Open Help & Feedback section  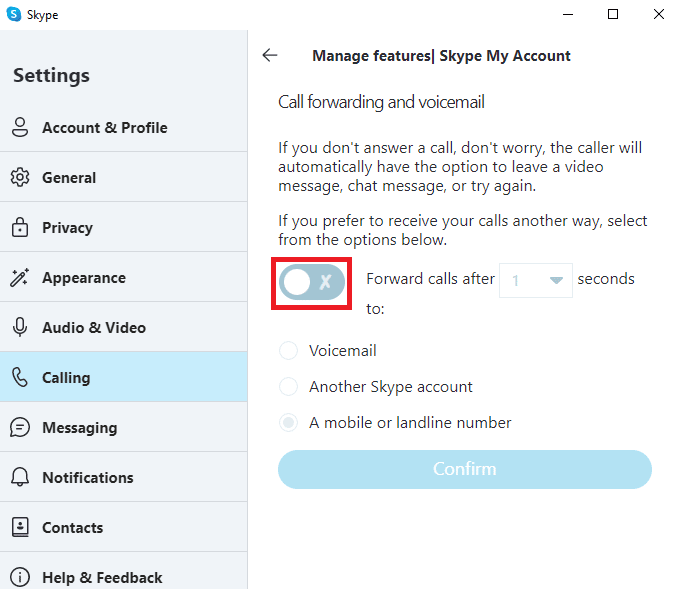[124, 572]
